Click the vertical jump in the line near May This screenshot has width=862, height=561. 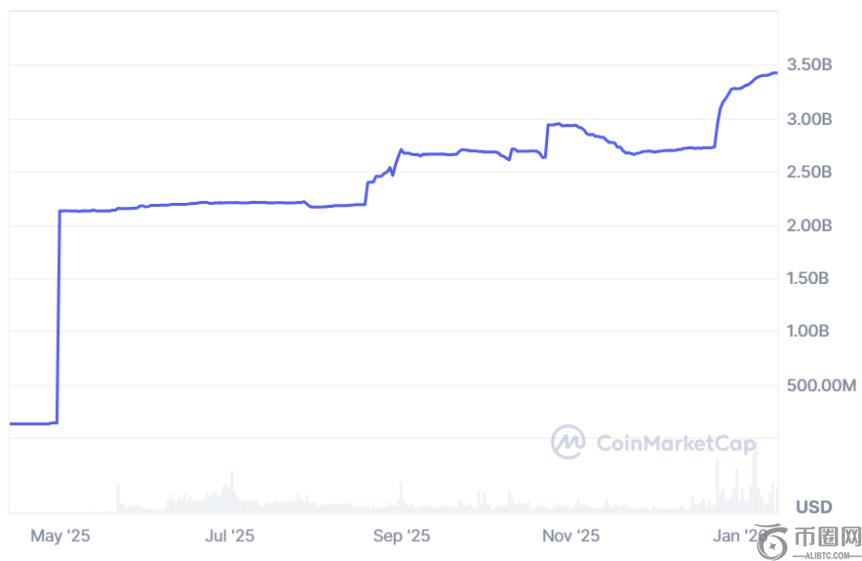[58, 320]
